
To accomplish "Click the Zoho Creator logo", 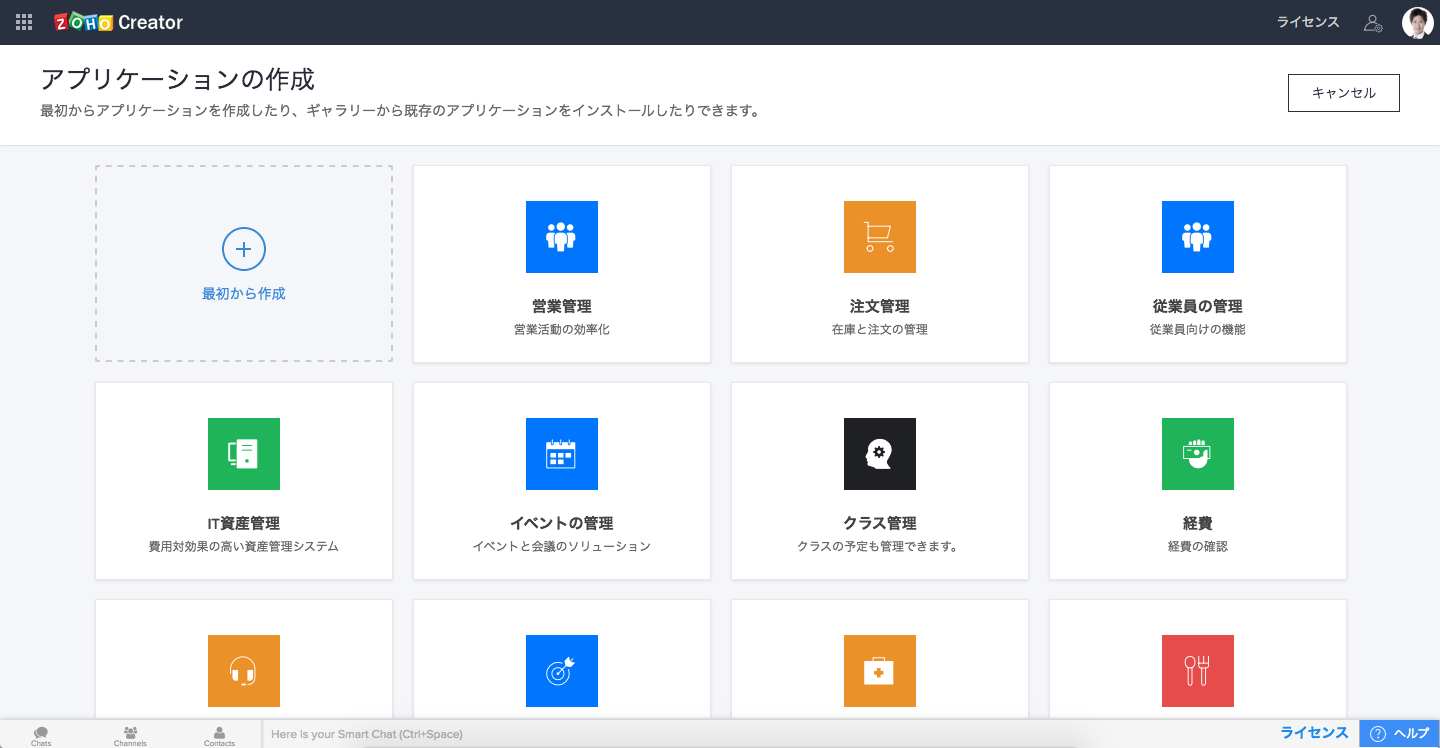I will [118, 22].
